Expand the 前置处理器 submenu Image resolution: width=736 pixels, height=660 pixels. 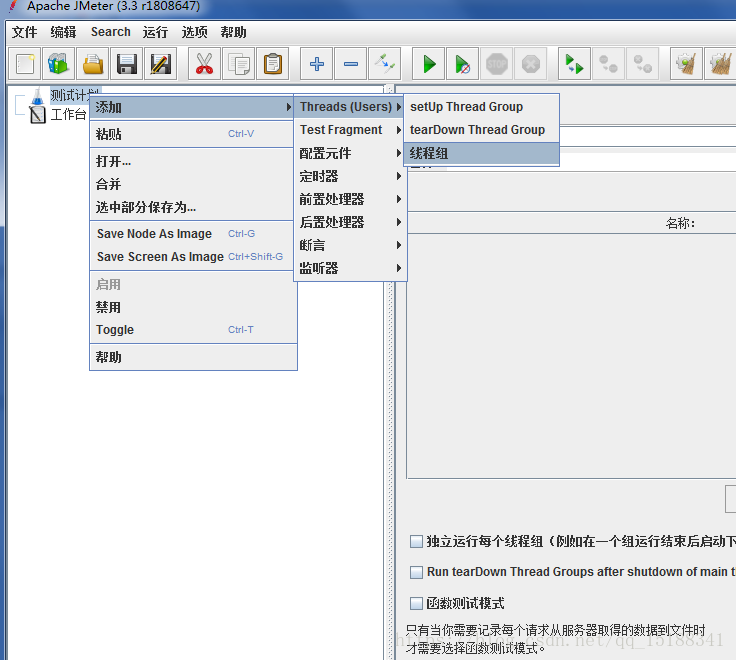350,199
